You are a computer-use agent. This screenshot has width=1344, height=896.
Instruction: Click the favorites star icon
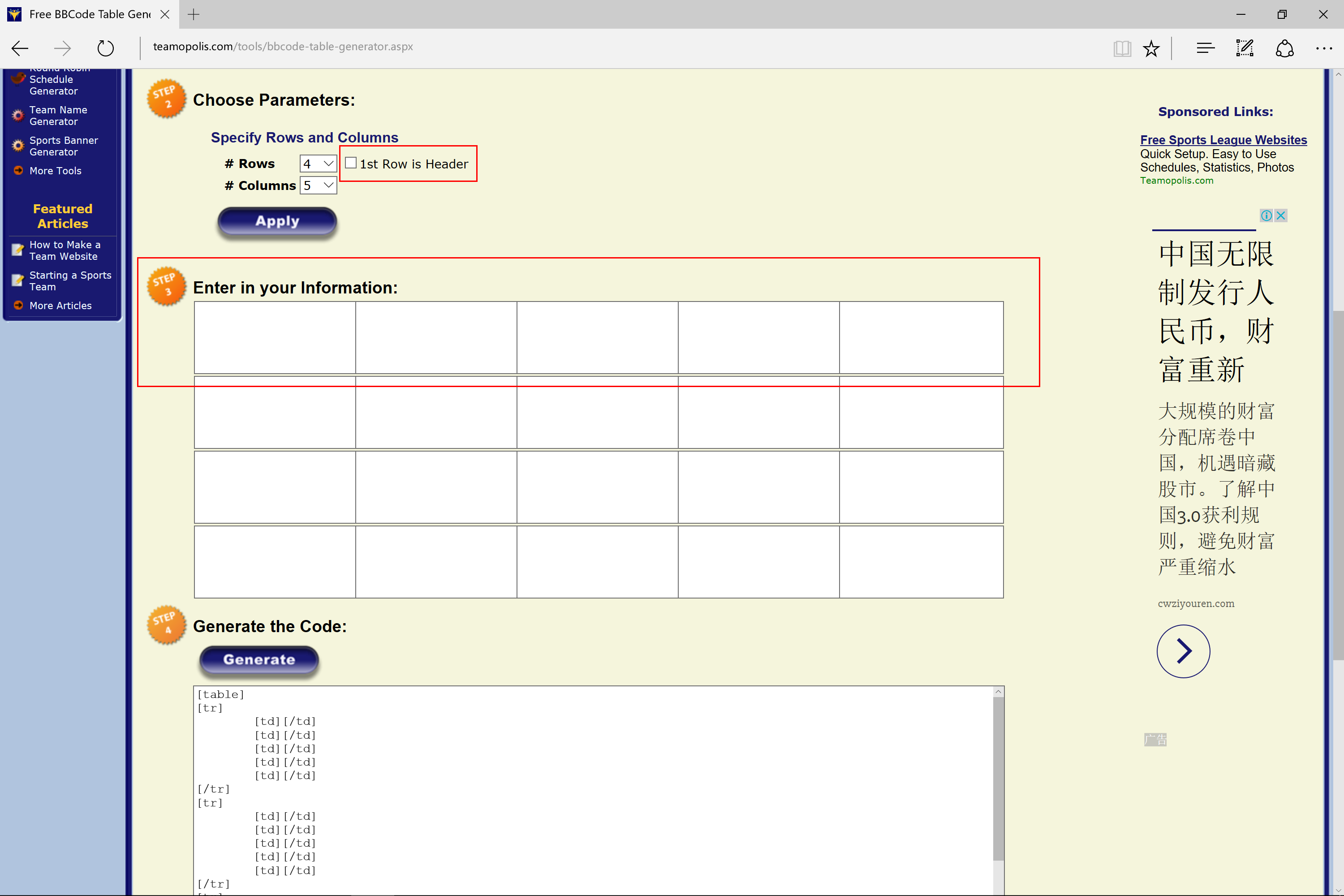(1151, 48)
